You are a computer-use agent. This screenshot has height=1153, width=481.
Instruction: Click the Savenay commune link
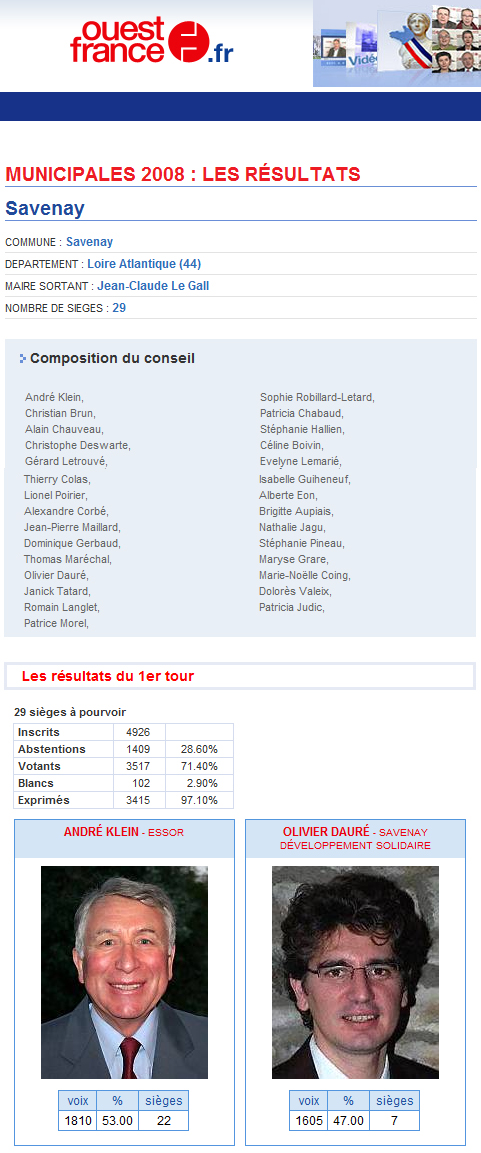pos(89,242)
